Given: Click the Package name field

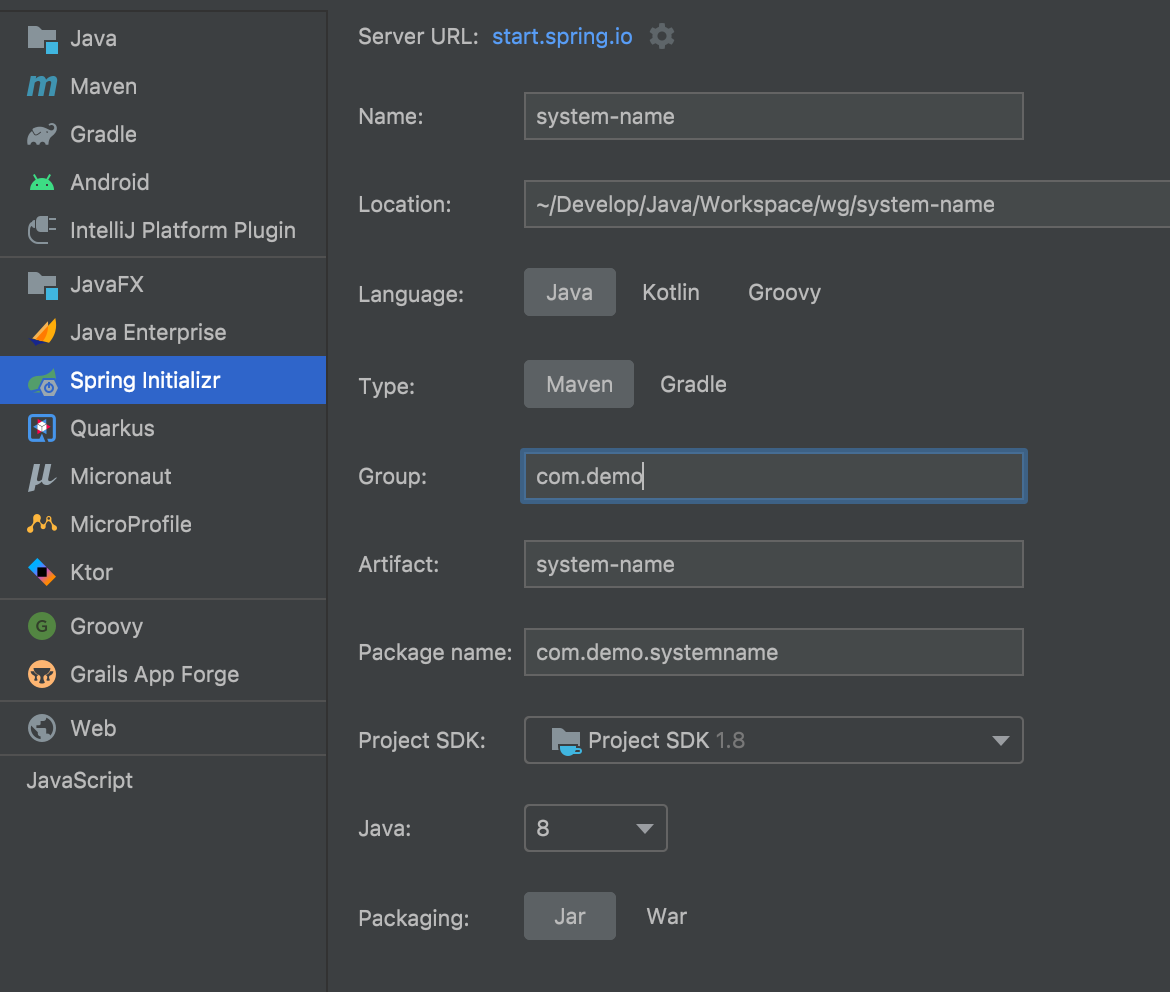Looking at the screenshot, I should (773, 652).
